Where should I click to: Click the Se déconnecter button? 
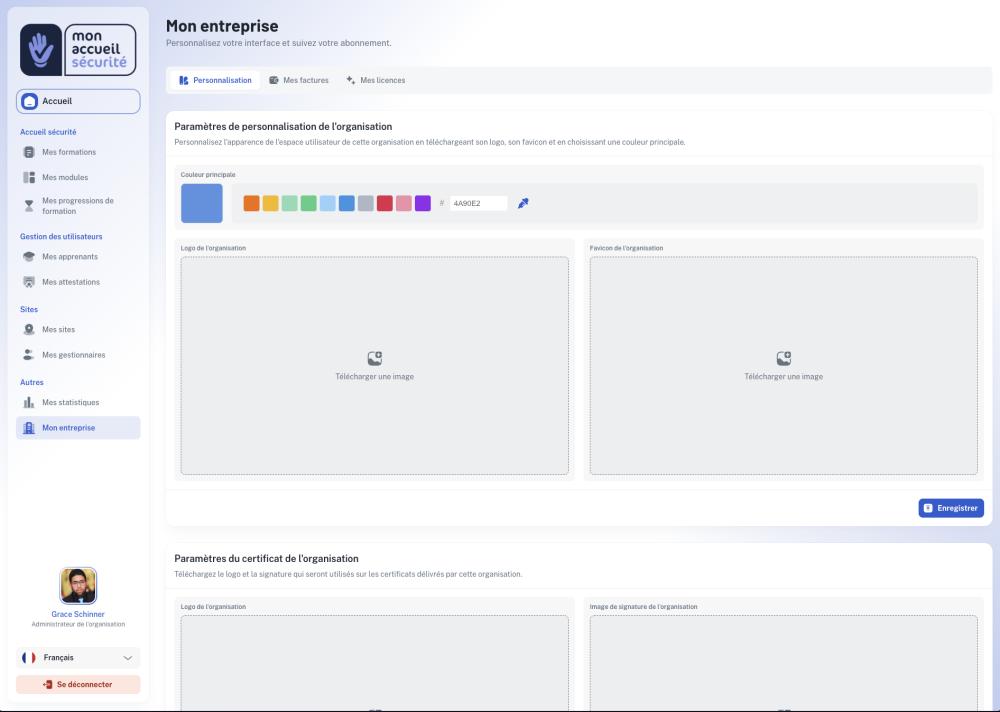78,685
